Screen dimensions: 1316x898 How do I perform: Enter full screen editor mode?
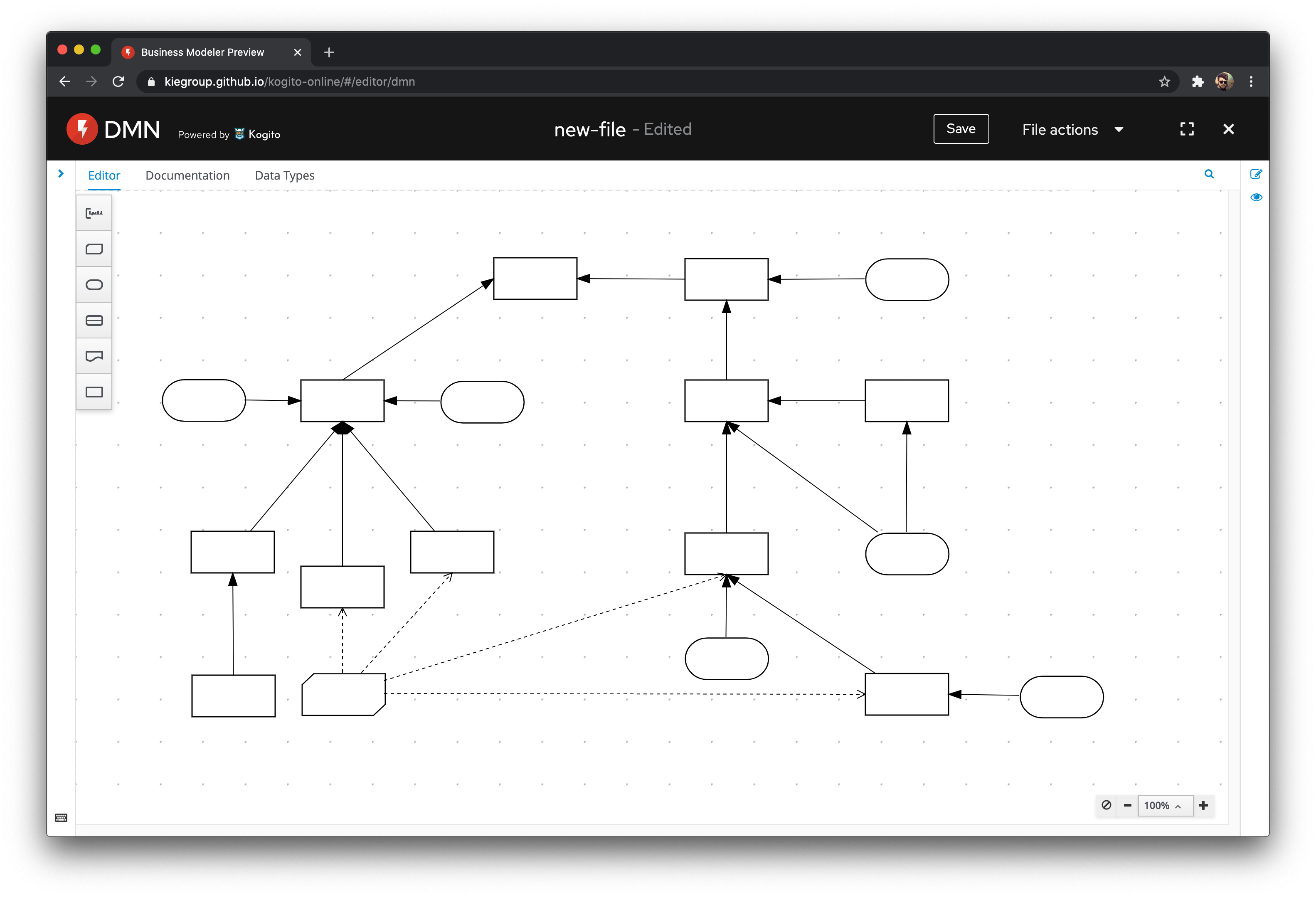pos(1186,130)
